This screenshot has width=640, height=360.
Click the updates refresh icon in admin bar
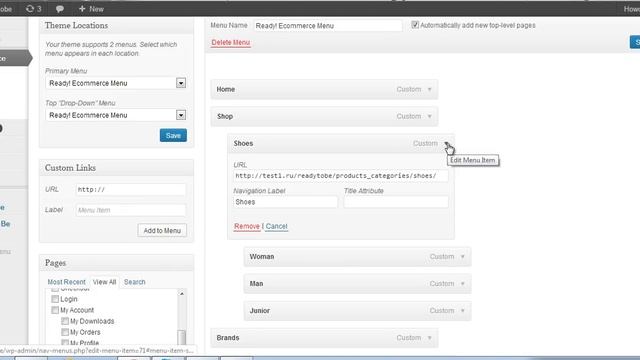pyautogui.click(x=30, y=9)
